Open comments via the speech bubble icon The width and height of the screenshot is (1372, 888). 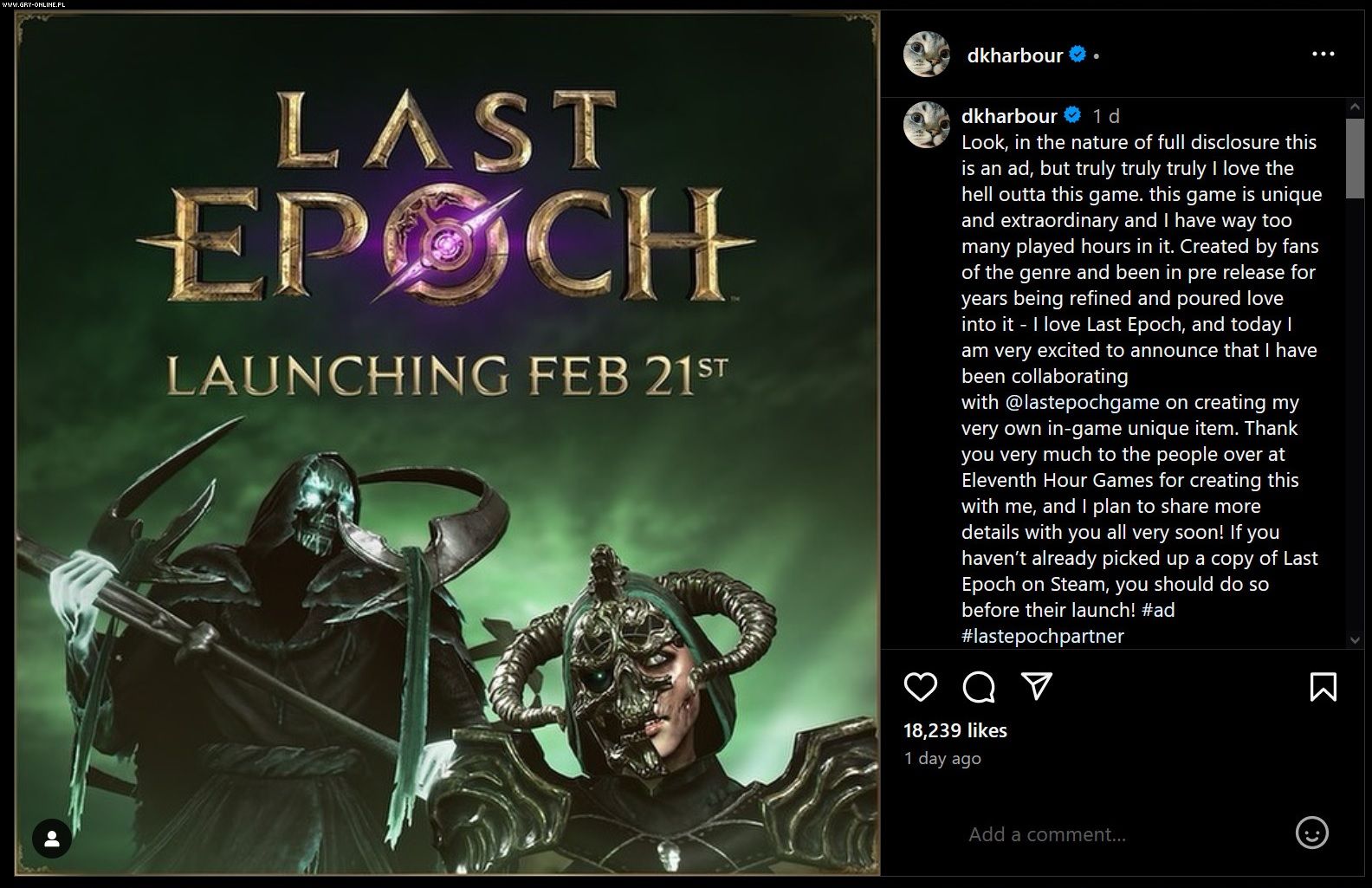978,687
